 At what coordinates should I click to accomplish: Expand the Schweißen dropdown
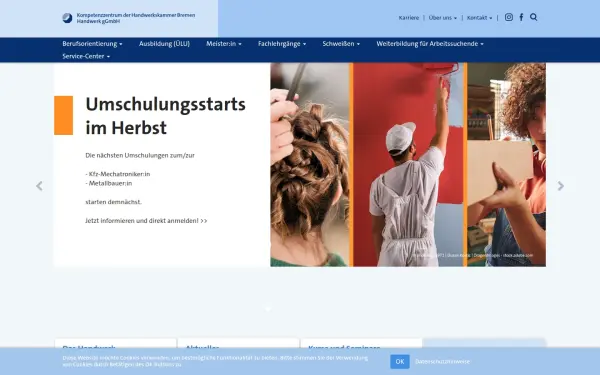click(341, 44)
